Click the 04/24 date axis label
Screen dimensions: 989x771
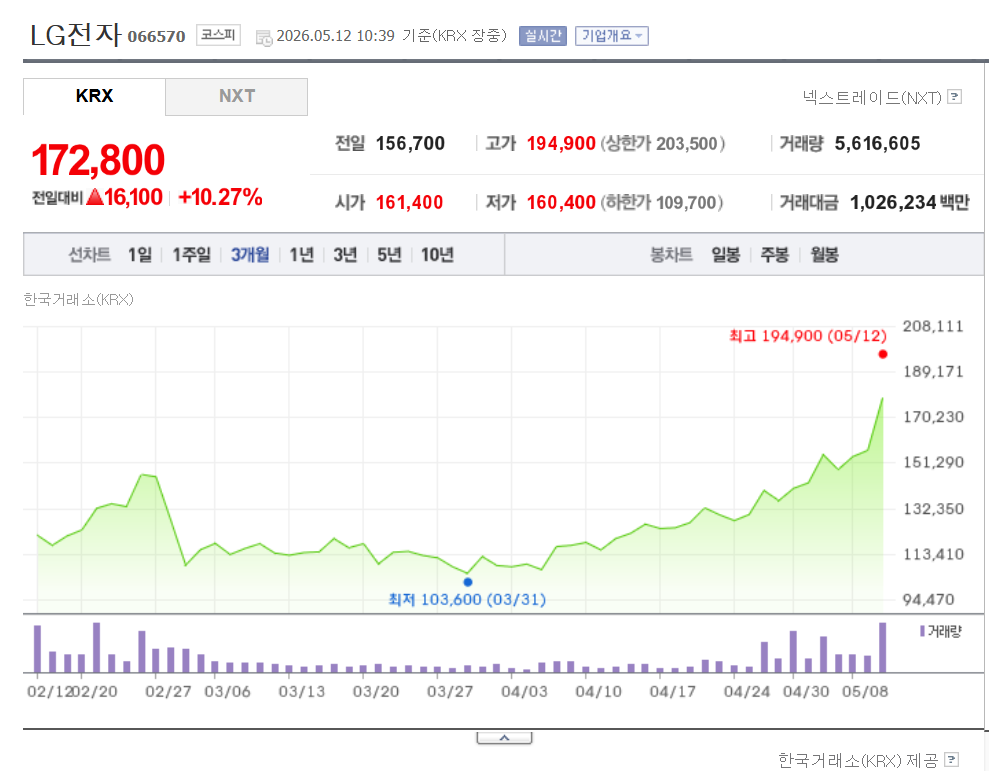[747, 692]
